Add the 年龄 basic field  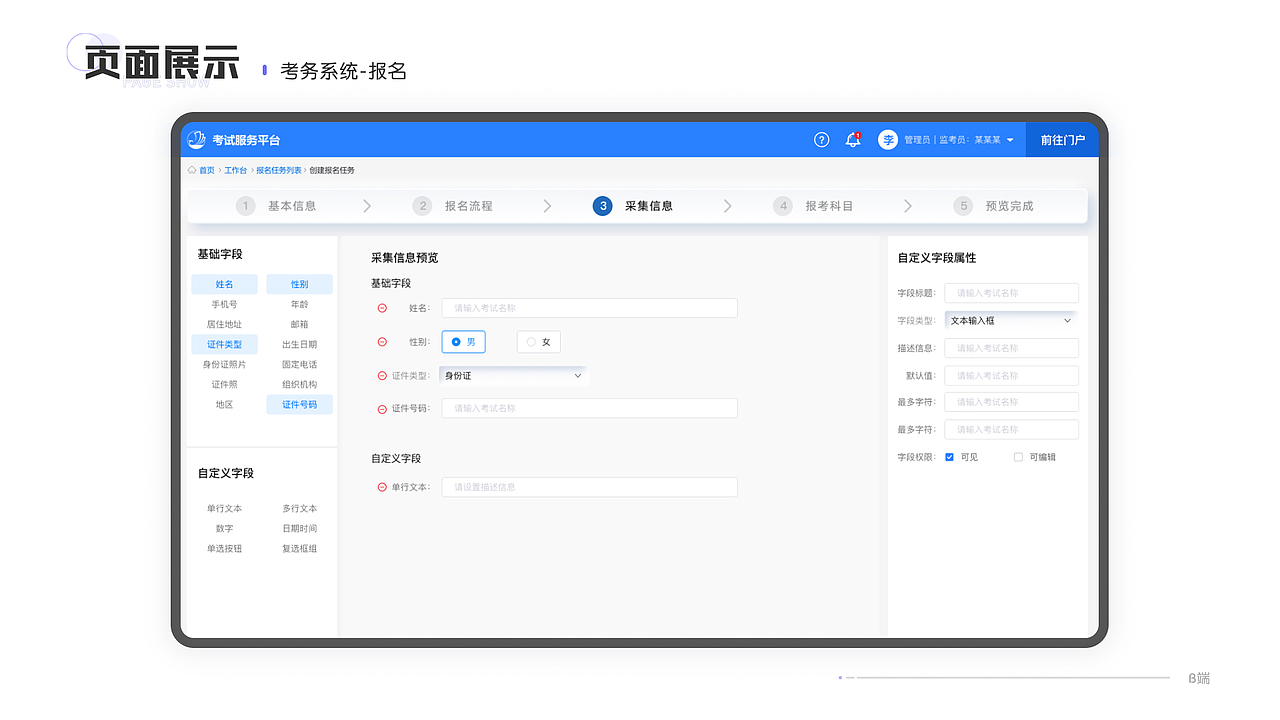(300, 304)
